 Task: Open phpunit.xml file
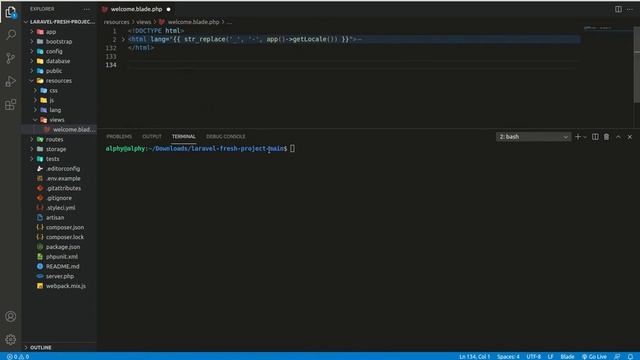coord(62,257)
